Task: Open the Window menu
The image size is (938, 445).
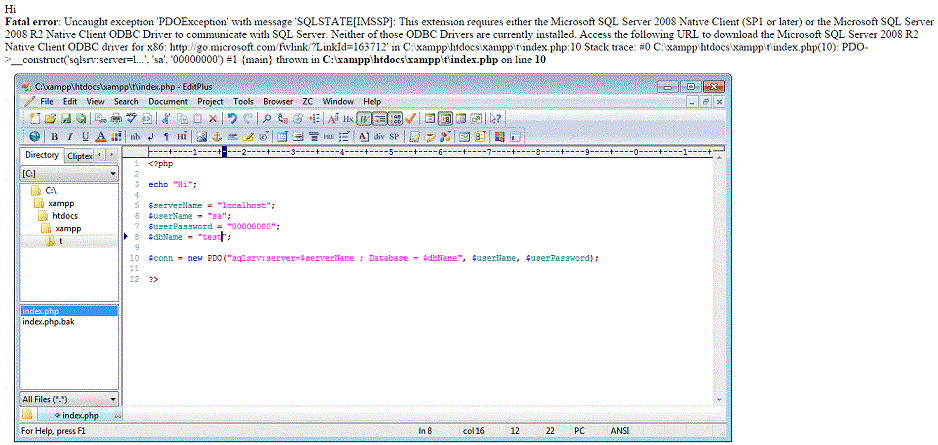Action: (x=338, y=102)
